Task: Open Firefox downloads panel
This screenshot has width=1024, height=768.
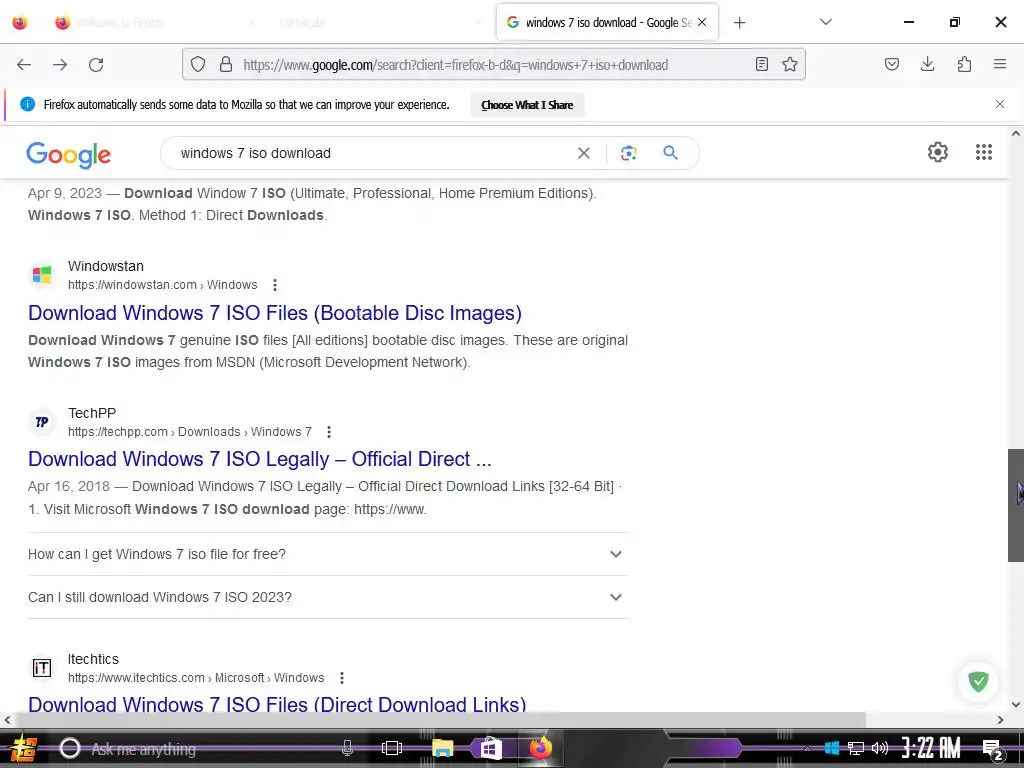Action: tap(927, 64)
